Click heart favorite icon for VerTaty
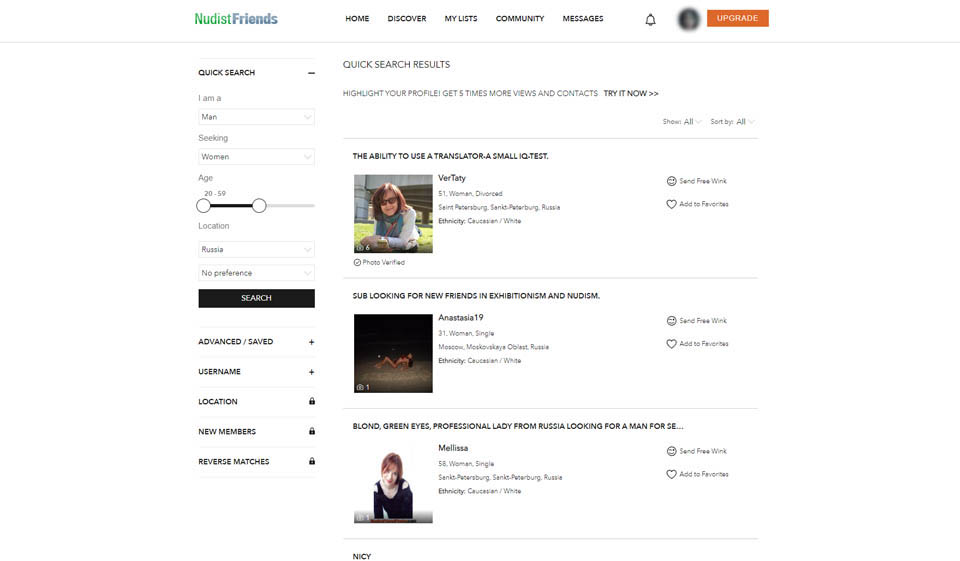 672,204
